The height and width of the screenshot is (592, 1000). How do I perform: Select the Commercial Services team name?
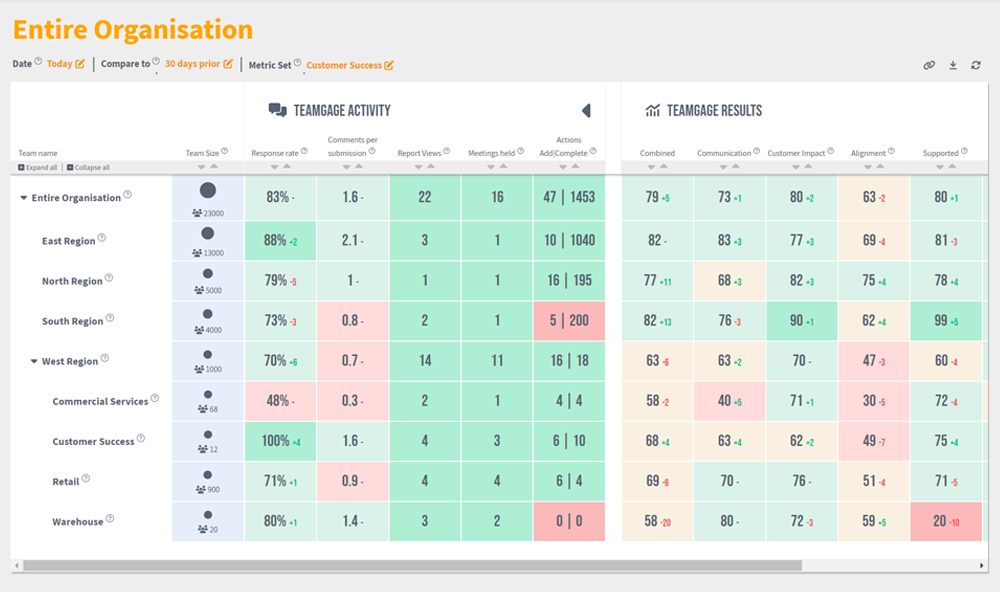100,402
